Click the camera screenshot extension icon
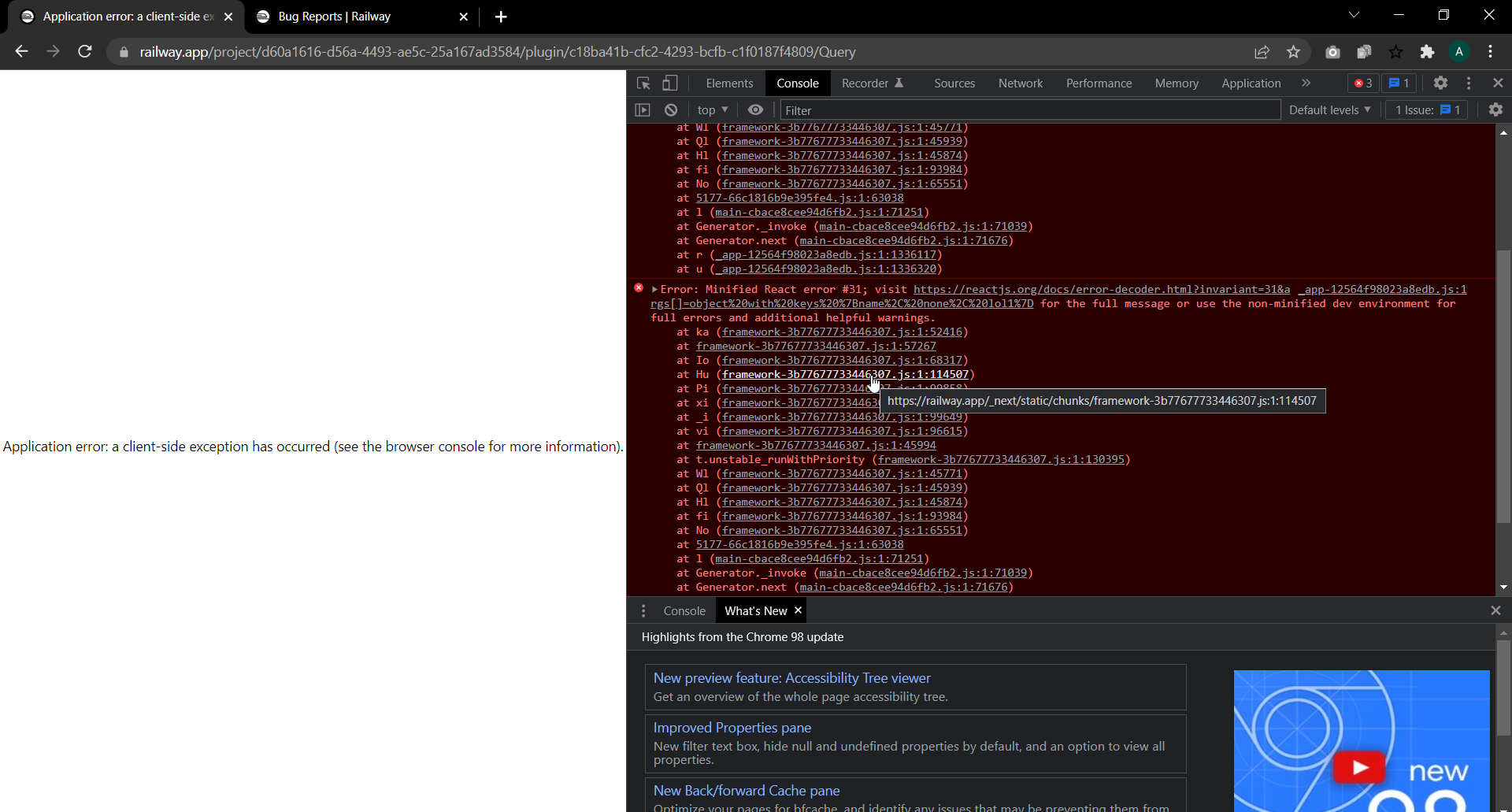1512x812 pixels. tap(1332, 52)
